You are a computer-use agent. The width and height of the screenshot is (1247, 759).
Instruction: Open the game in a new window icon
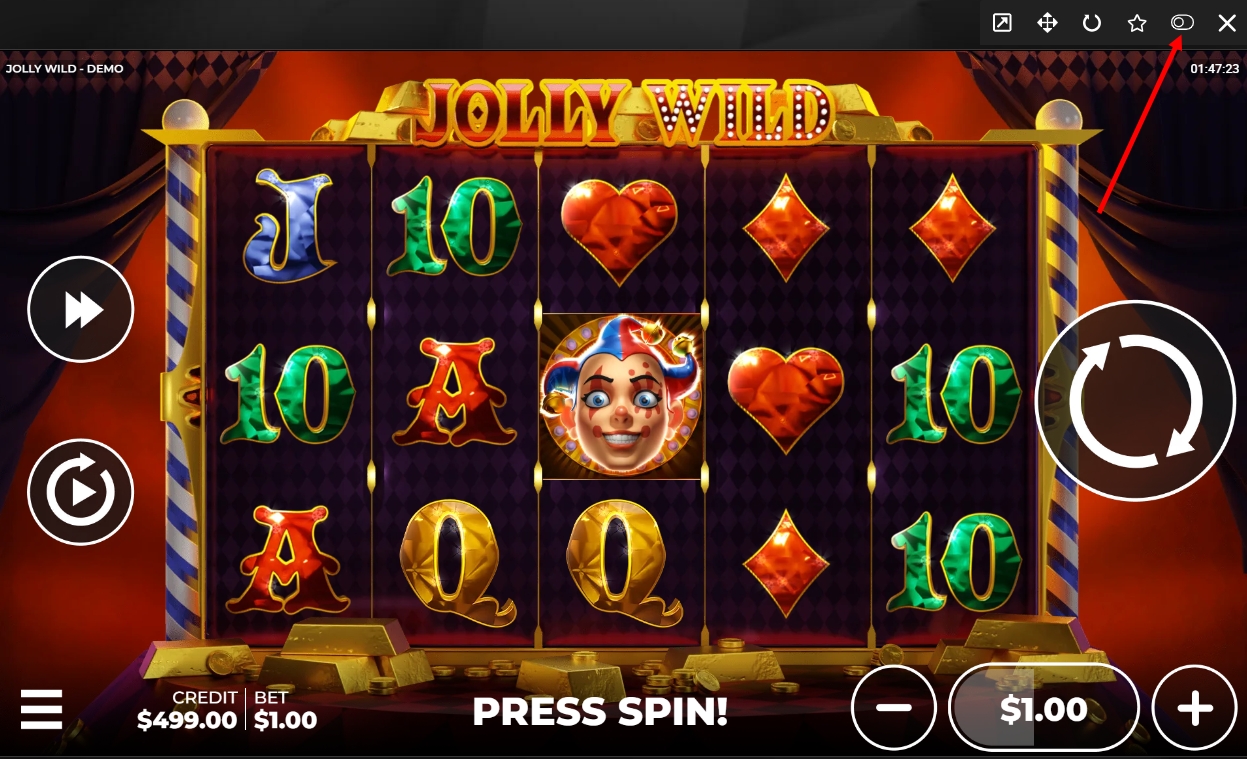point(1002,23)
